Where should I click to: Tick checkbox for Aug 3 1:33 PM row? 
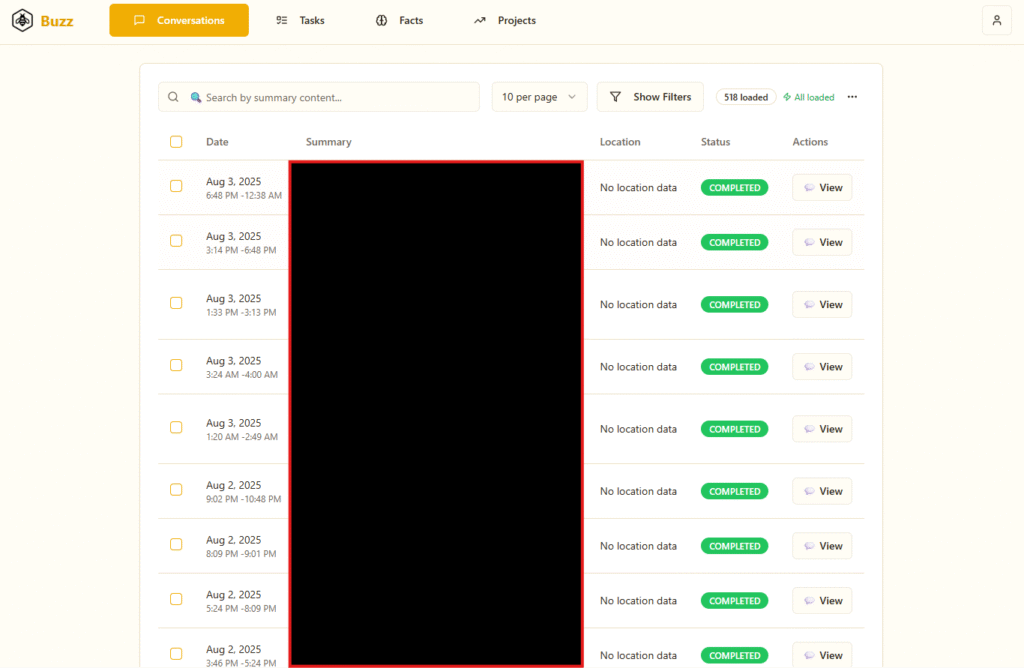click(176, 303)
